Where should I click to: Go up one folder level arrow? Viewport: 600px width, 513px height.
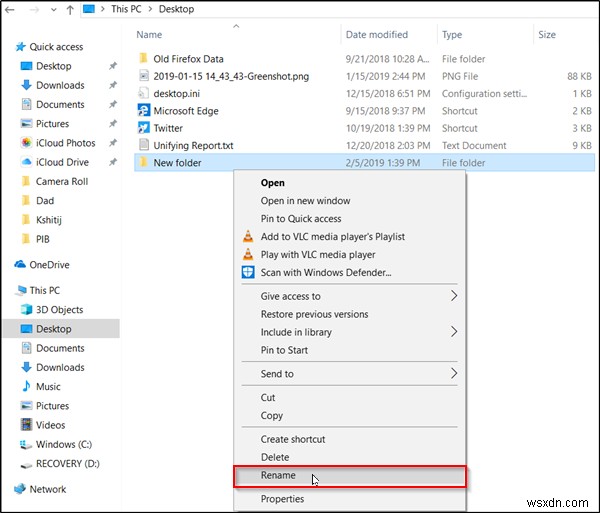tap(70, 10)
